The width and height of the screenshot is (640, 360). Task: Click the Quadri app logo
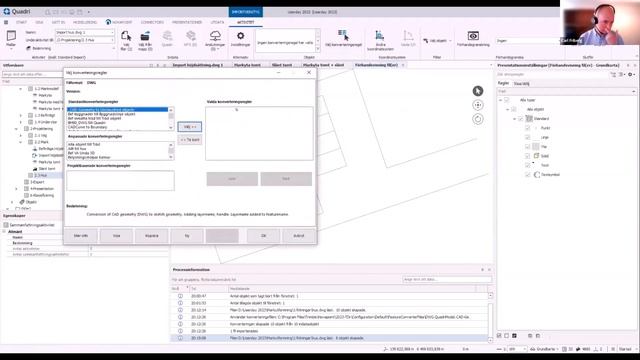[x=7, y=12]
